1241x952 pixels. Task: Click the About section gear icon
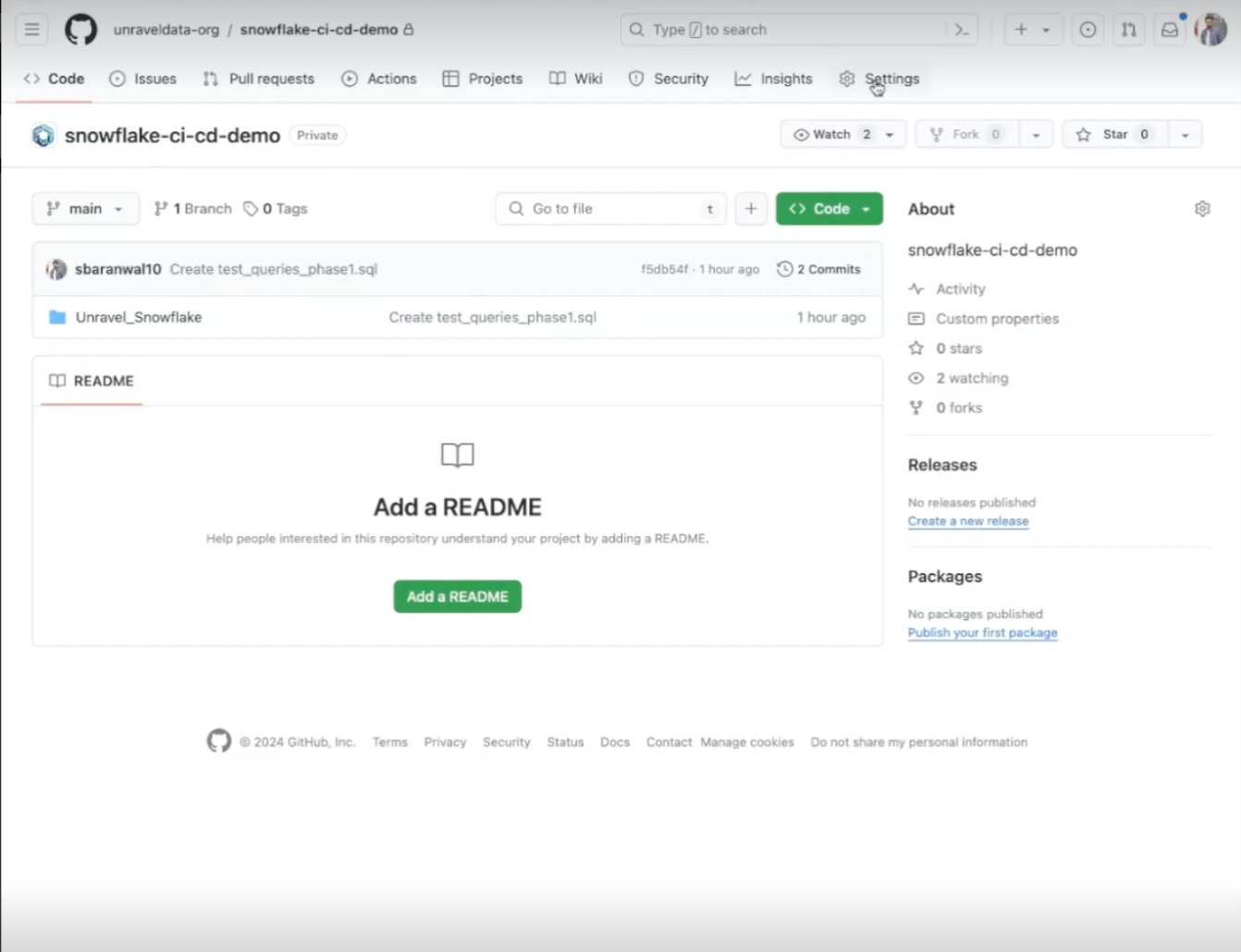(x=1201, y=209)
